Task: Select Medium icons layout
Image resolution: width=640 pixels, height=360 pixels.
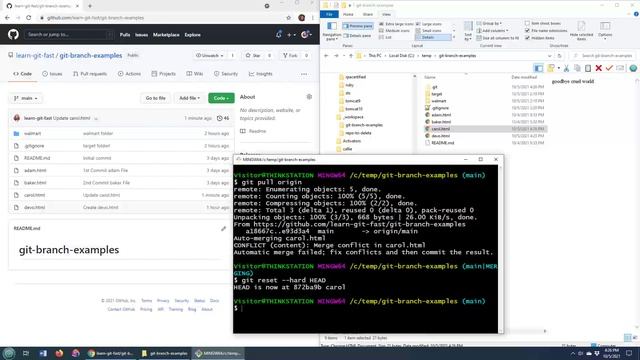Action: [x=394, y=31]
